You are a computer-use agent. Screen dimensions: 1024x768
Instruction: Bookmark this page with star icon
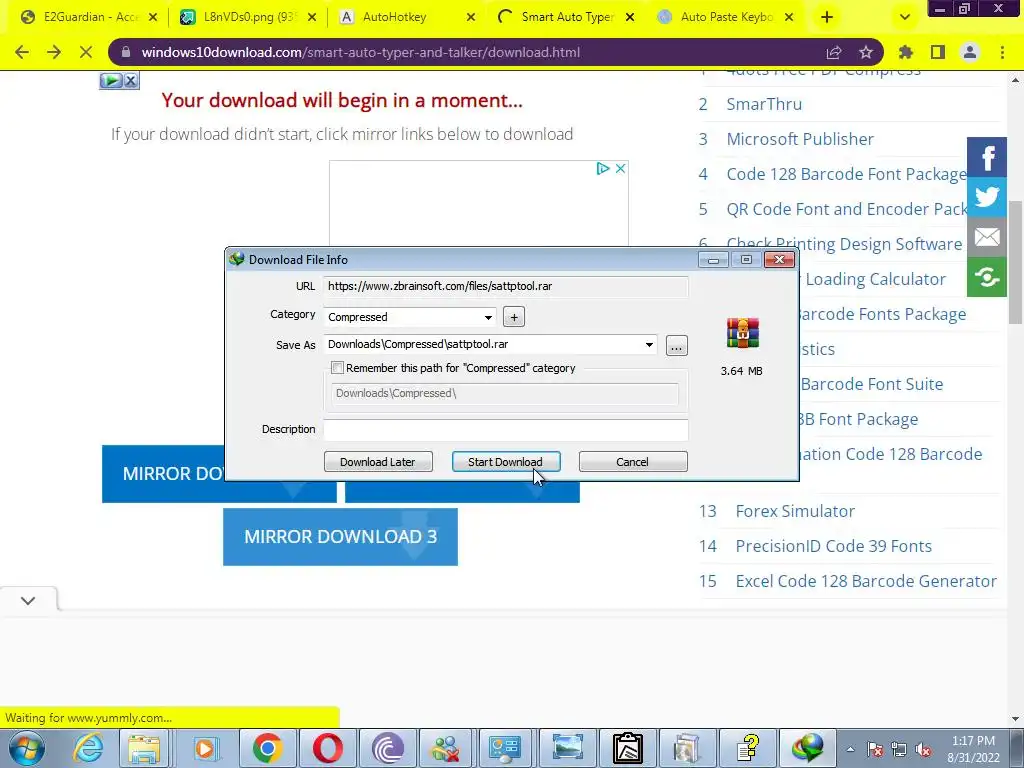pyautogui.click(x=866, y=52)
